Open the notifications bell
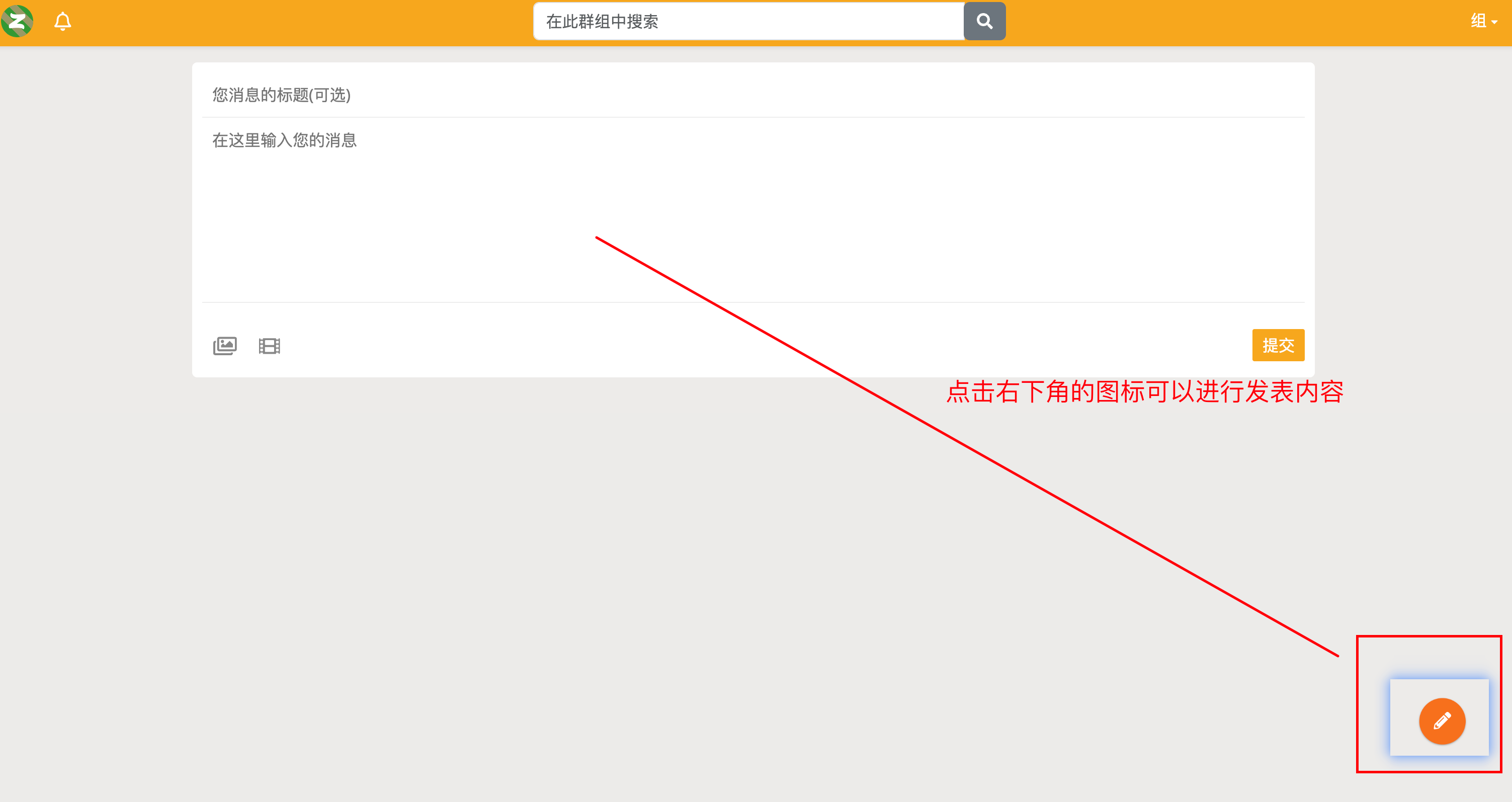 click(x=62, y=22)
